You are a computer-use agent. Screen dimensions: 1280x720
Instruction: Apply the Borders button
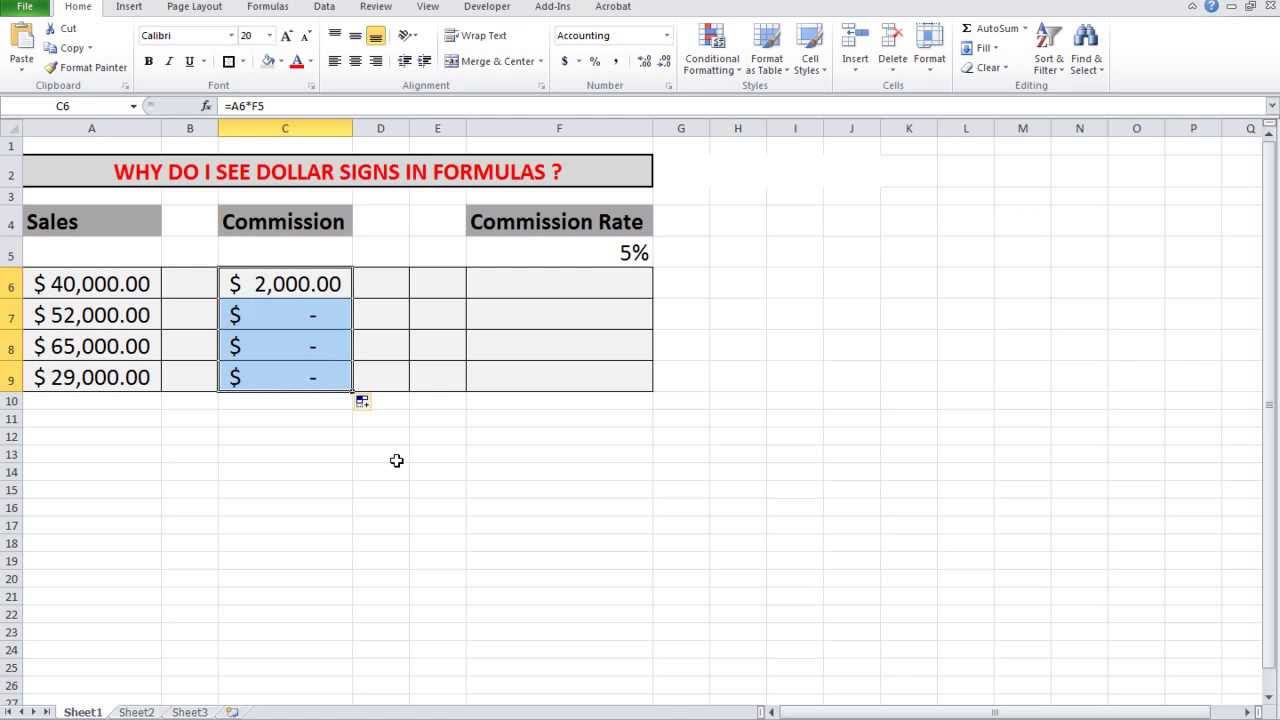(x=228, y=61)
